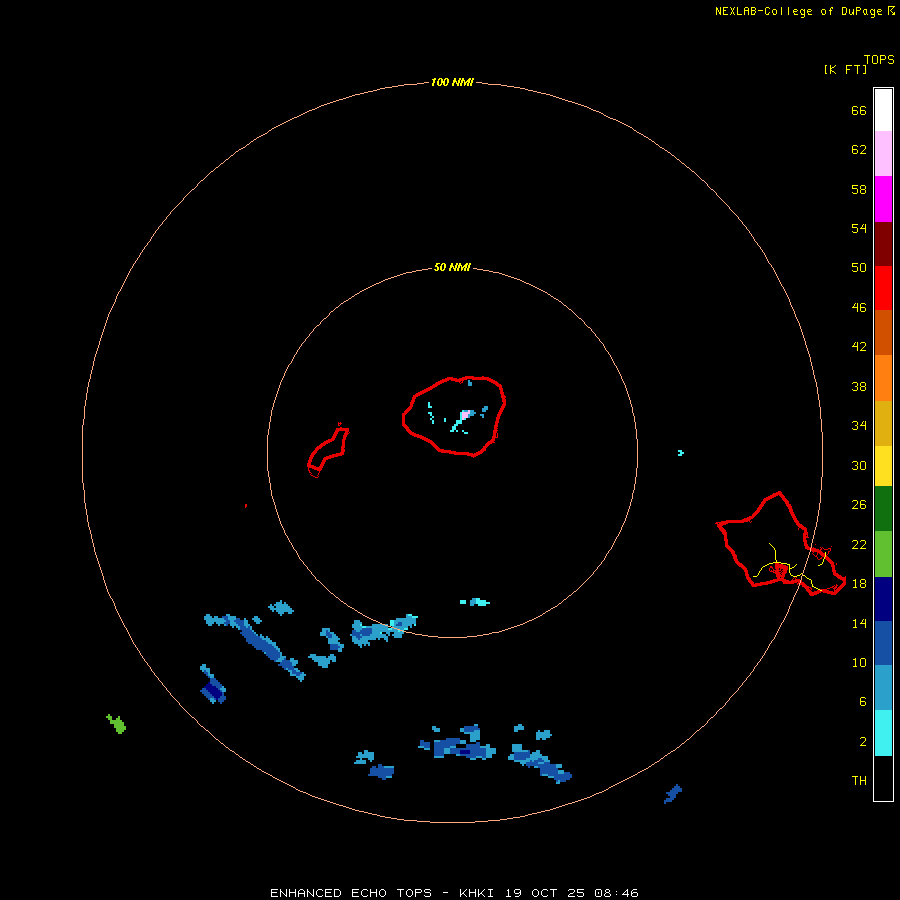This screenshot has width=900, height=900.
Task: Click legend value 2
Action: click(863, 742)
